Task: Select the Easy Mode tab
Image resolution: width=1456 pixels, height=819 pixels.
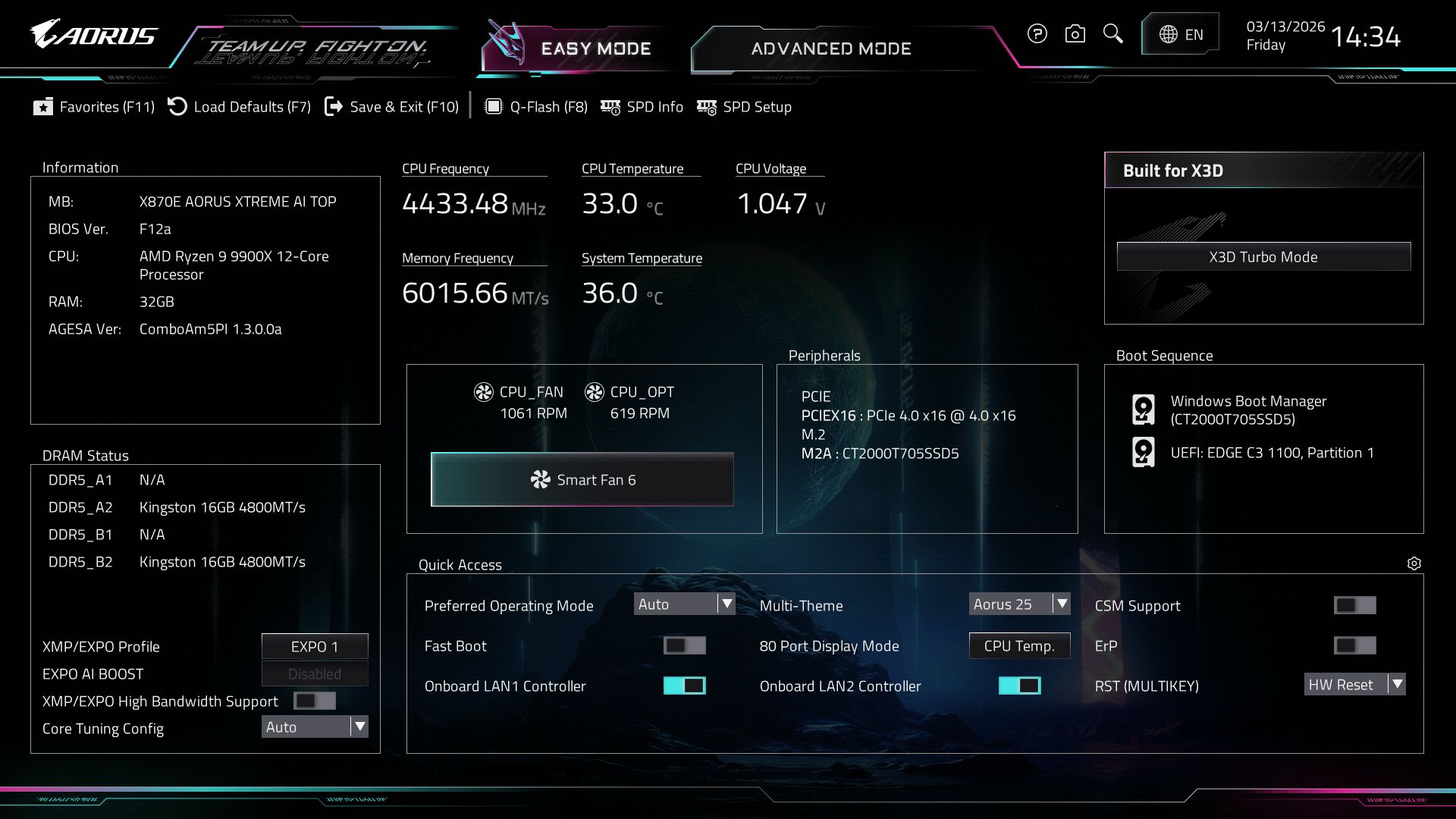Action: coord(595,49)
